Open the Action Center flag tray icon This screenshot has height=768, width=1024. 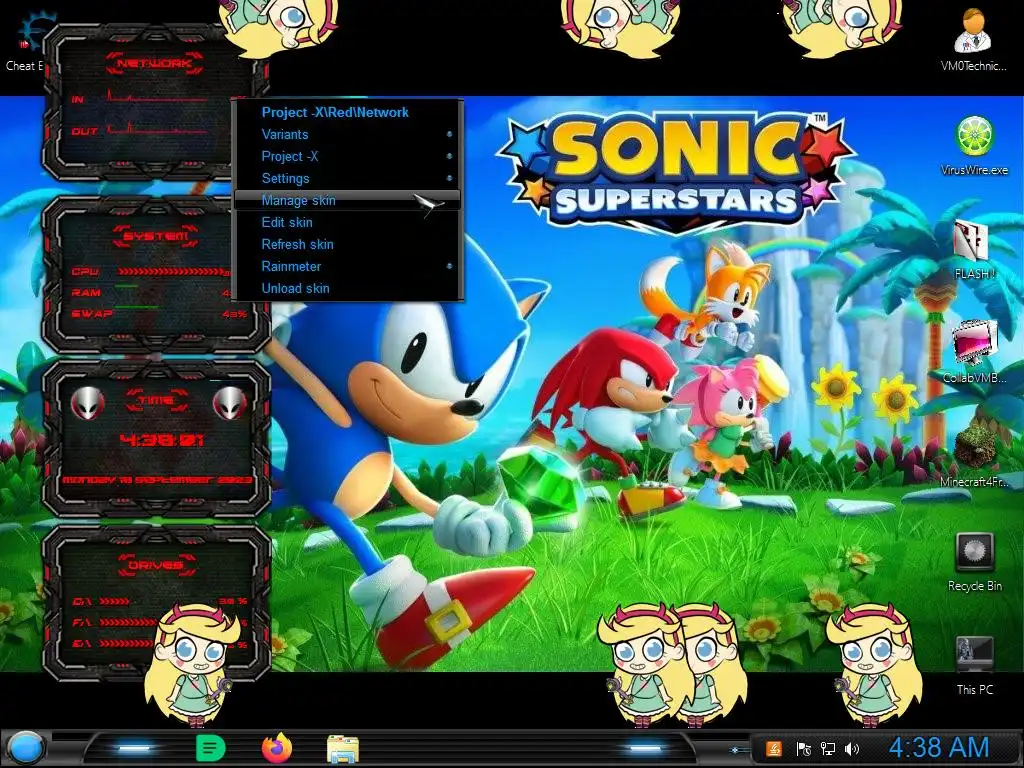(x=803, y=749)
